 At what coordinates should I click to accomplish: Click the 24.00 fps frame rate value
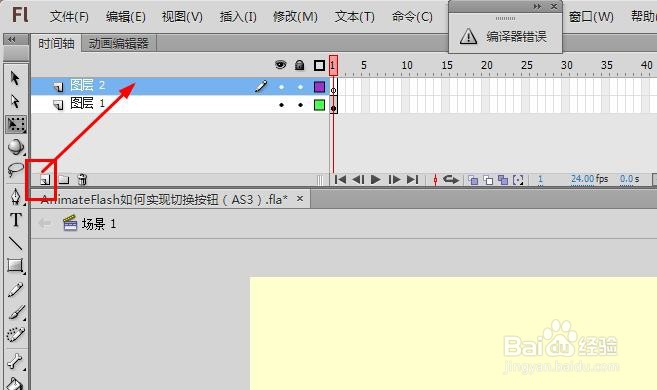582,179
